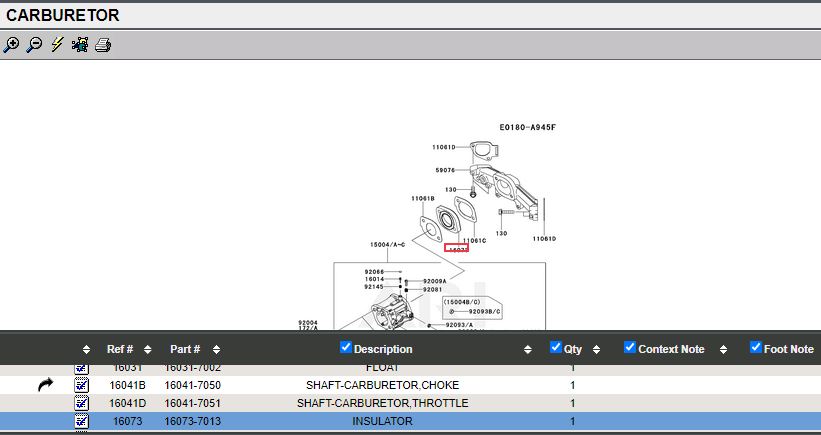Click the zoom out magnifier icon
The image size is (821, 435).
coord(34,45)
